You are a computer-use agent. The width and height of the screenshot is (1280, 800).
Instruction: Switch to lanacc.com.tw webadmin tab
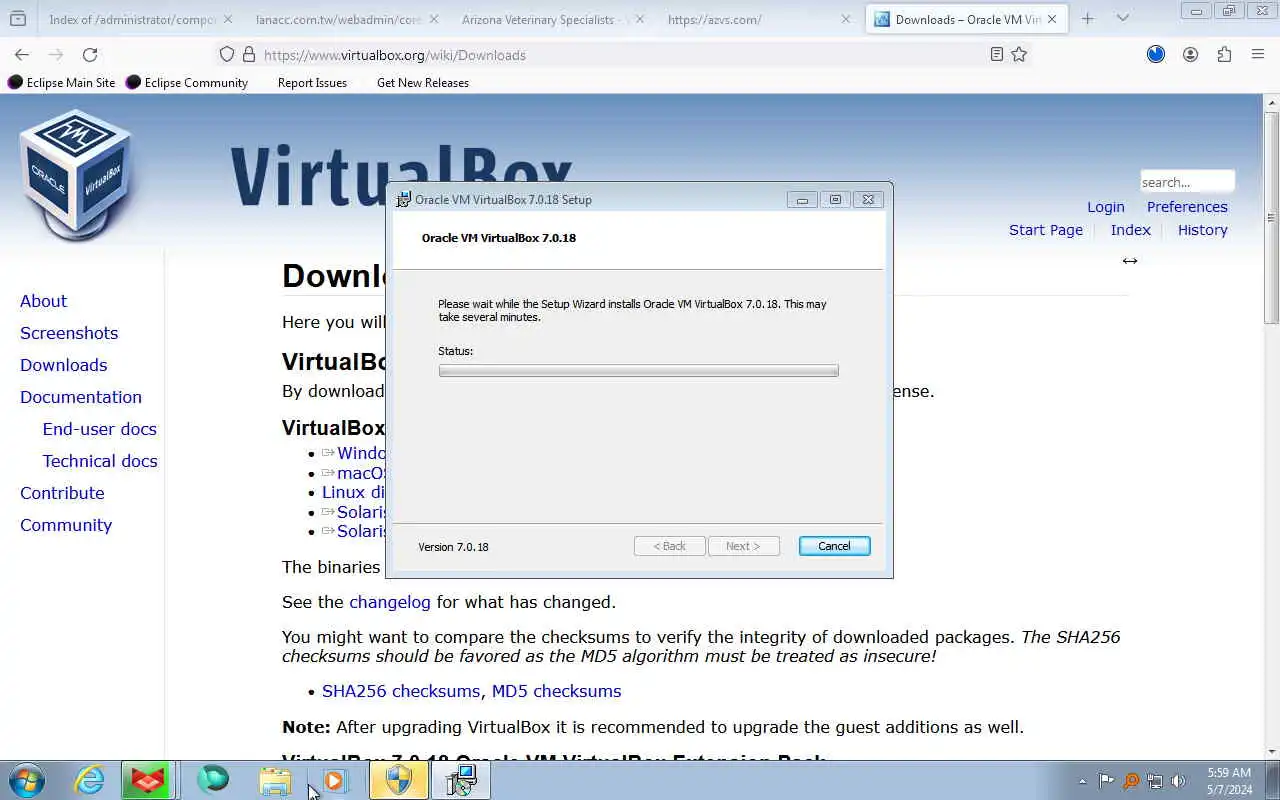pyautogui.click(x=340, y=19)
